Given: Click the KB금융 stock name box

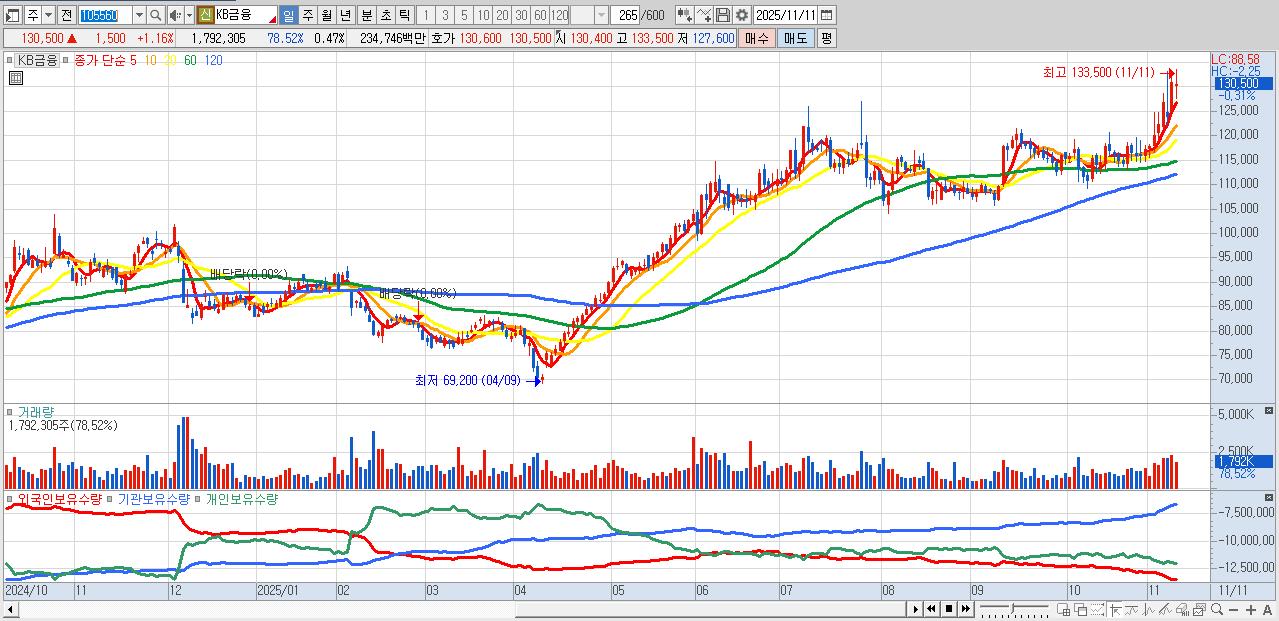Looking at the screenshot, I should coord(245,16).
